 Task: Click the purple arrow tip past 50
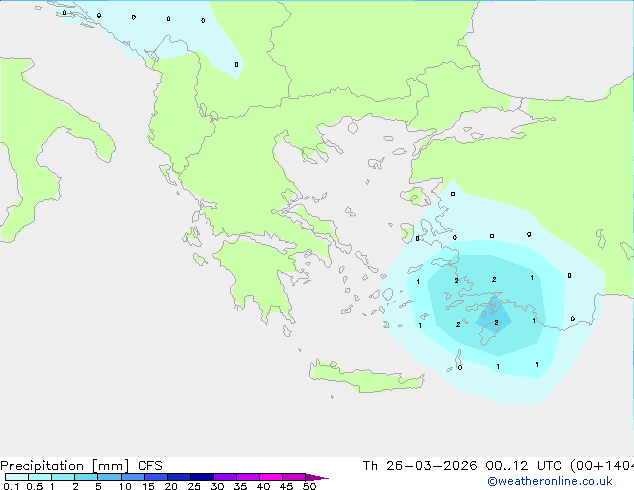pyautogui.click(x=317, y=477)
